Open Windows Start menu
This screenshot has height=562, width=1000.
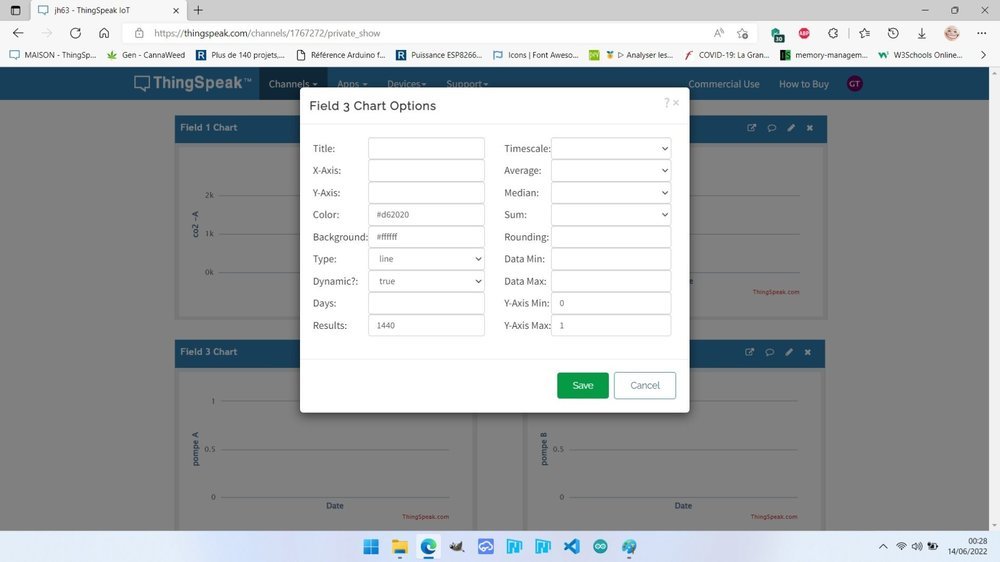point(371,547)
